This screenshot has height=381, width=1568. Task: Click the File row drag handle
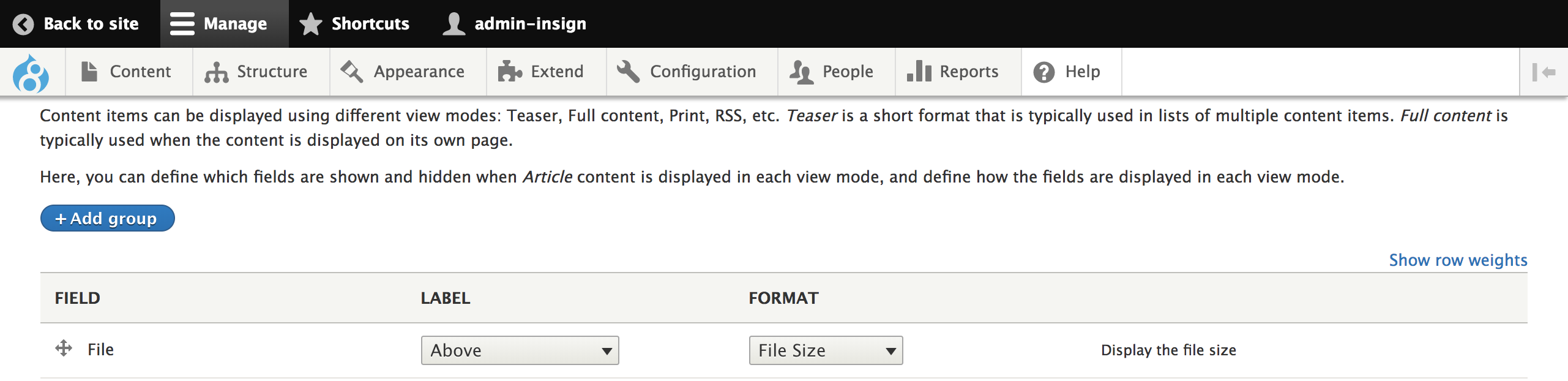tap(64, 349)
